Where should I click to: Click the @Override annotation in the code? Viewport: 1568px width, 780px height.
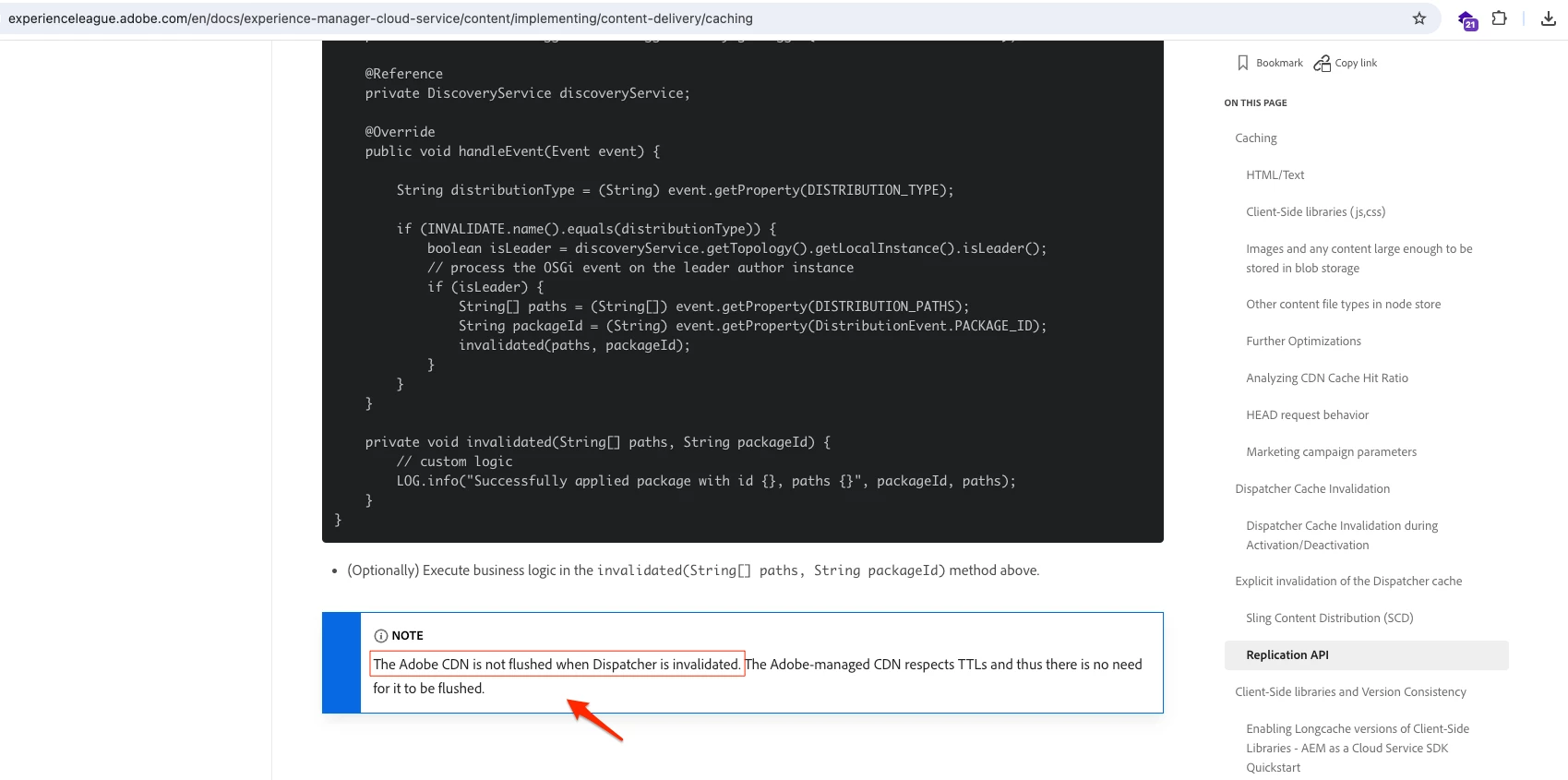(x=400, y=132)
